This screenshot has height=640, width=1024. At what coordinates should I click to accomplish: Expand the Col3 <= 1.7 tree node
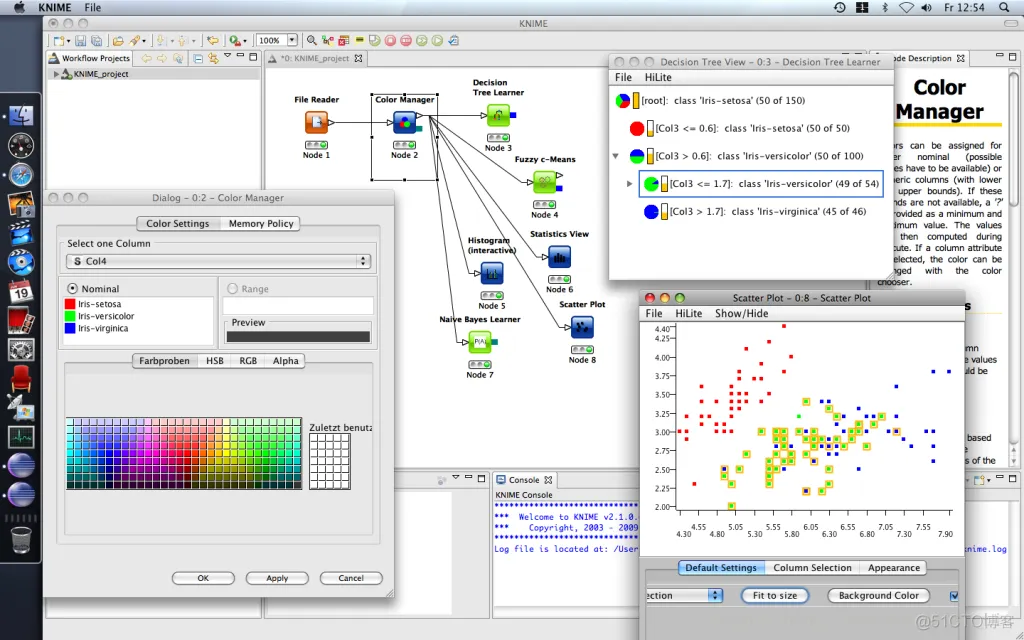[629, 184]
